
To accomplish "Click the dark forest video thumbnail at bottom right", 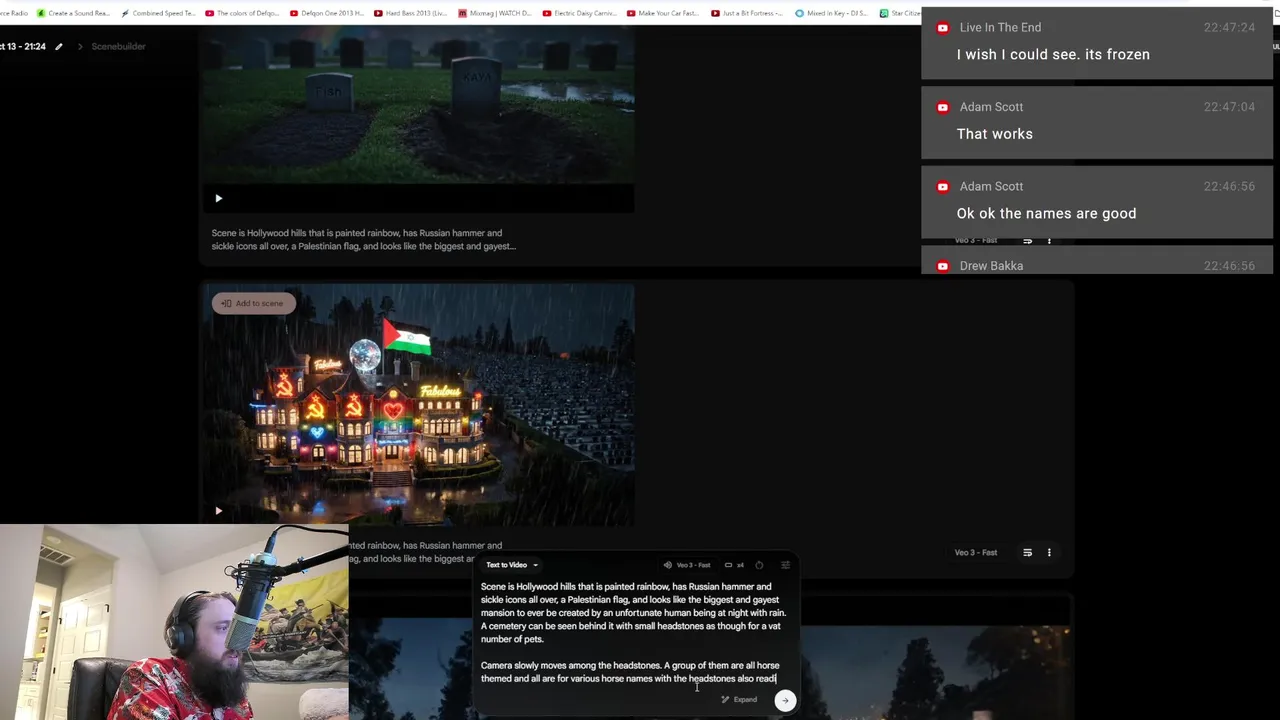I will pos(934,668).
